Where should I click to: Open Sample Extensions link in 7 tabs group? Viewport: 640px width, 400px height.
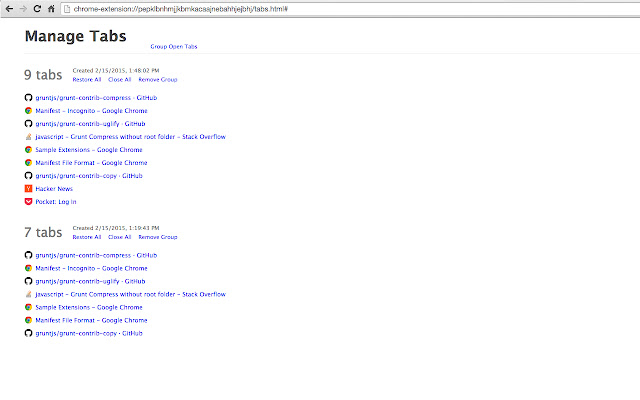[x=89, y=307]
